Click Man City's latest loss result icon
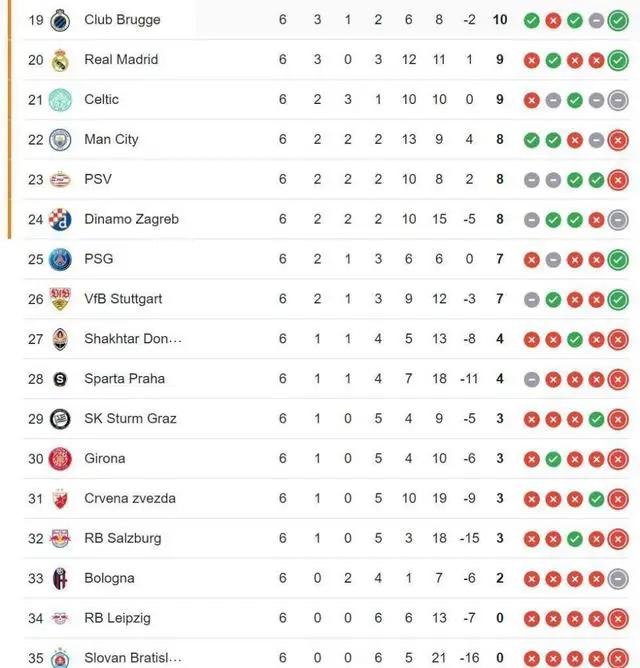The image size is (640, 668). [x=618, y=140]
